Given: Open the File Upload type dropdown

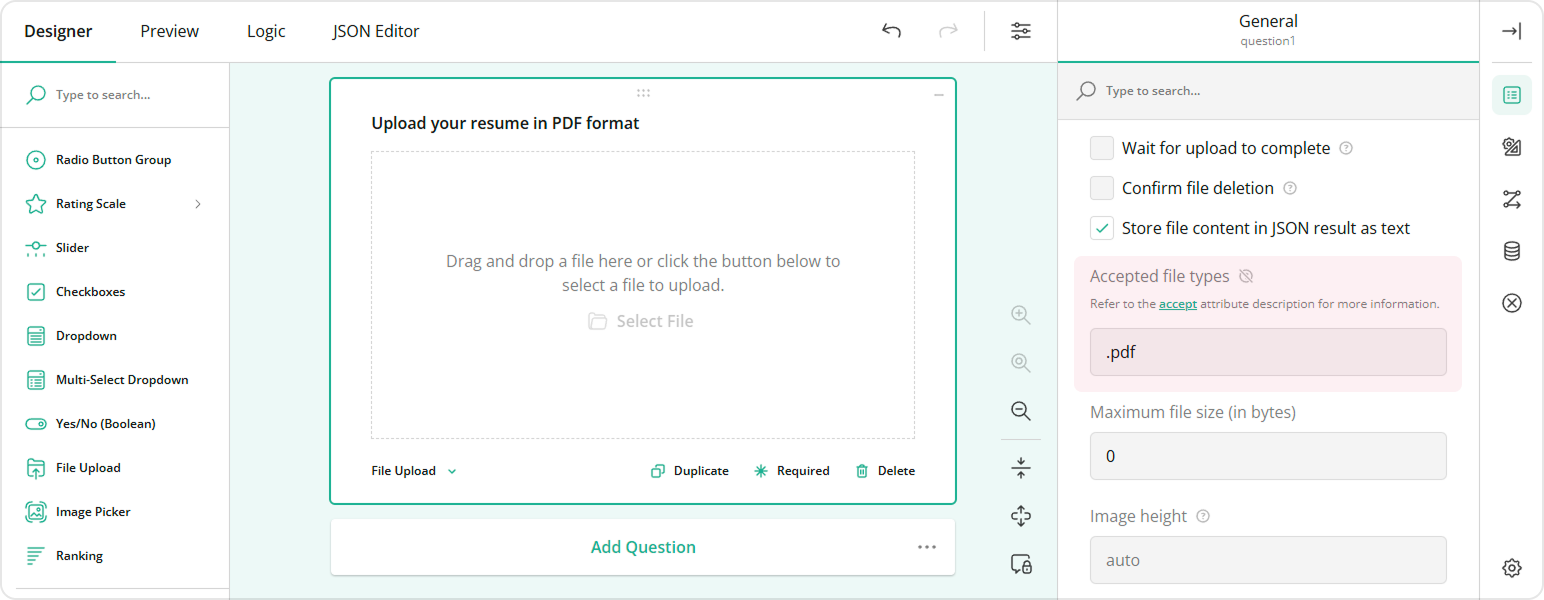Looking at the screenshot, I should click(x=413, y=470).
